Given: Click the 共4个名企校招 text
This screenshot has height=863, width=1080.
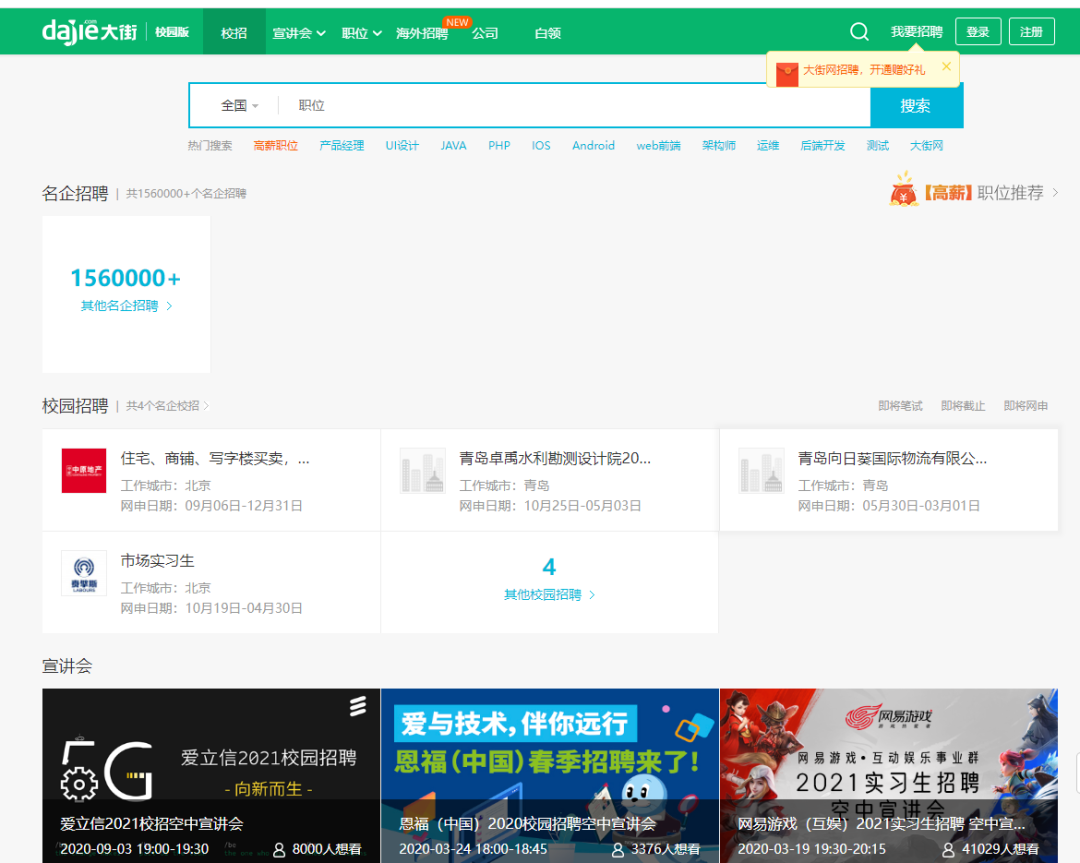Looking at the screenshot, I should click(163, 406).
